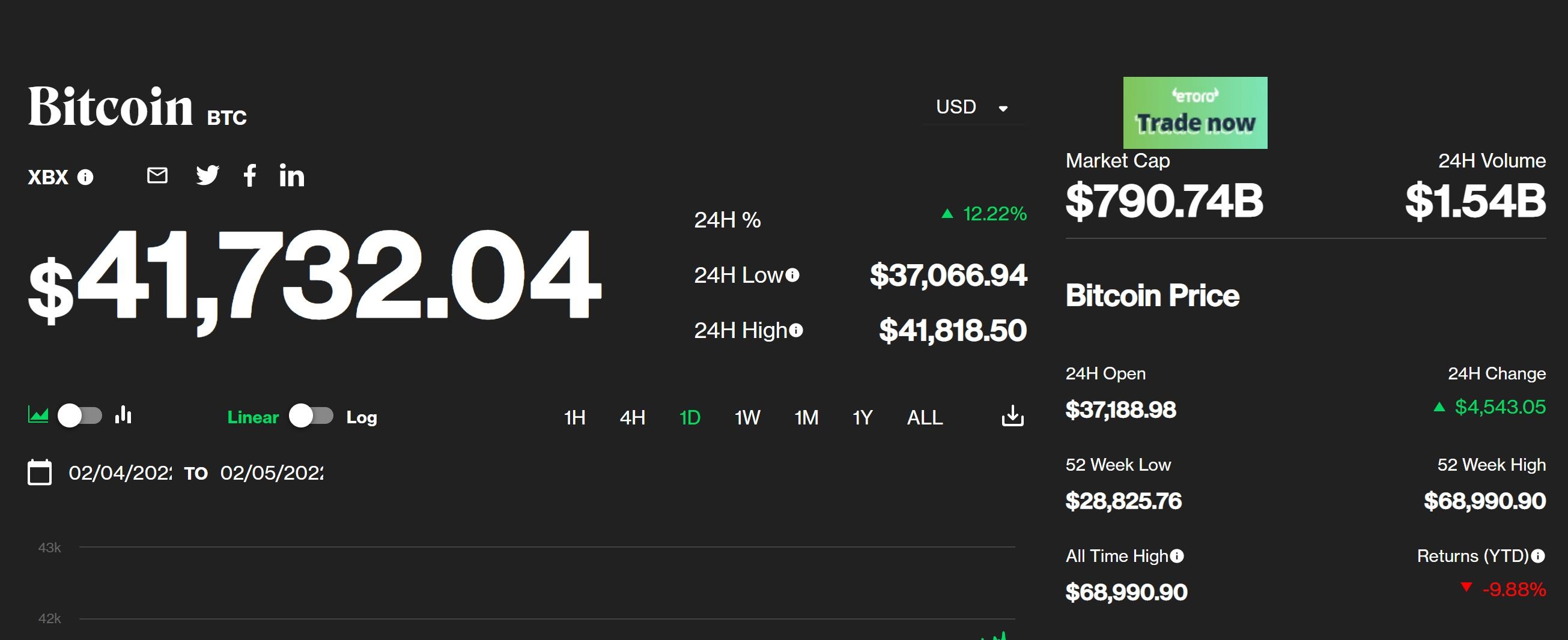Share Bitcoin page via the Twitter icon

(207, 176)
